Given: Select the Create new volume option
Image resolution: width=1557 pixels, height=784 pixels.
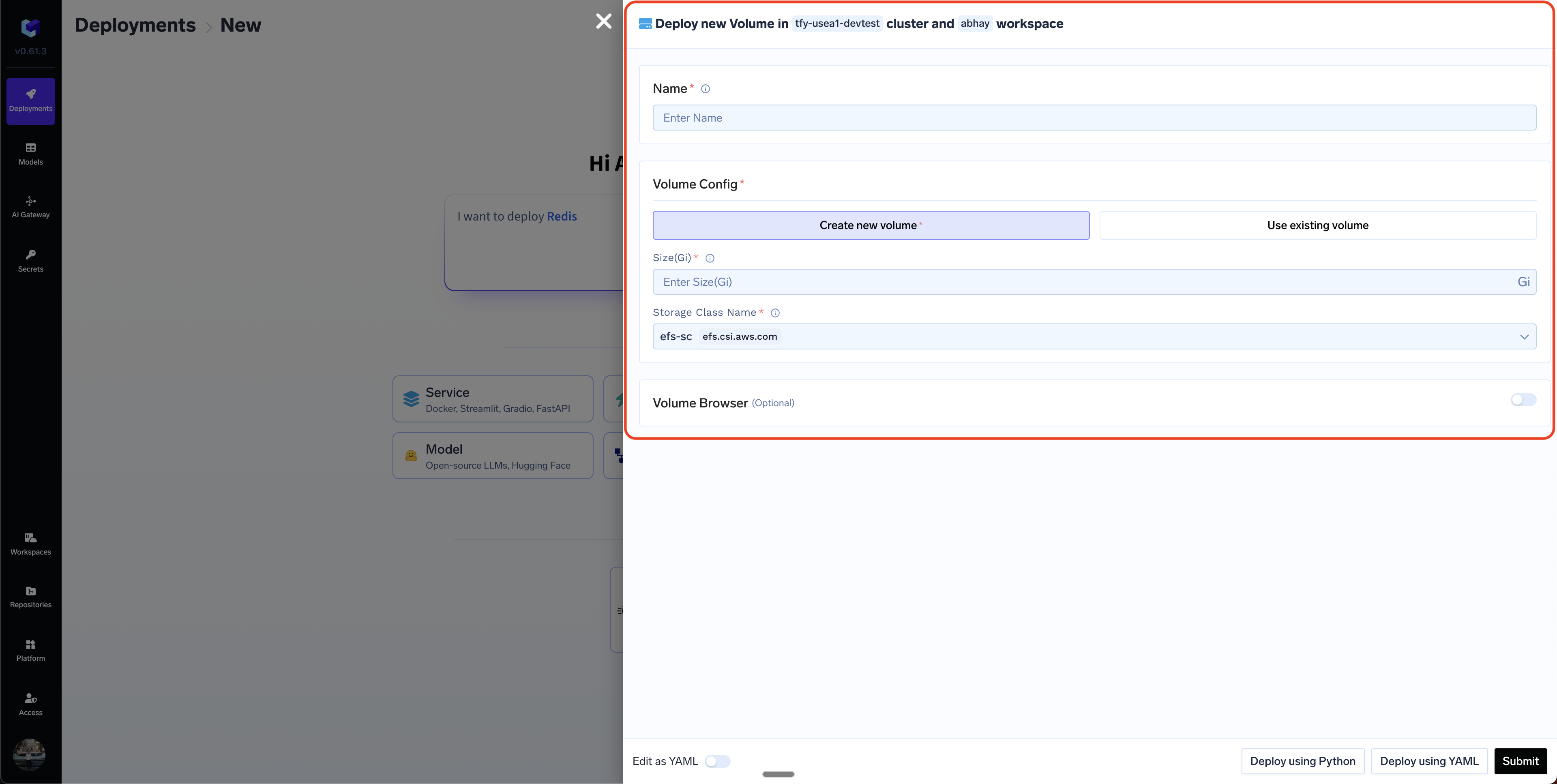Looking at the screenshot, I should tap(871, 225).
